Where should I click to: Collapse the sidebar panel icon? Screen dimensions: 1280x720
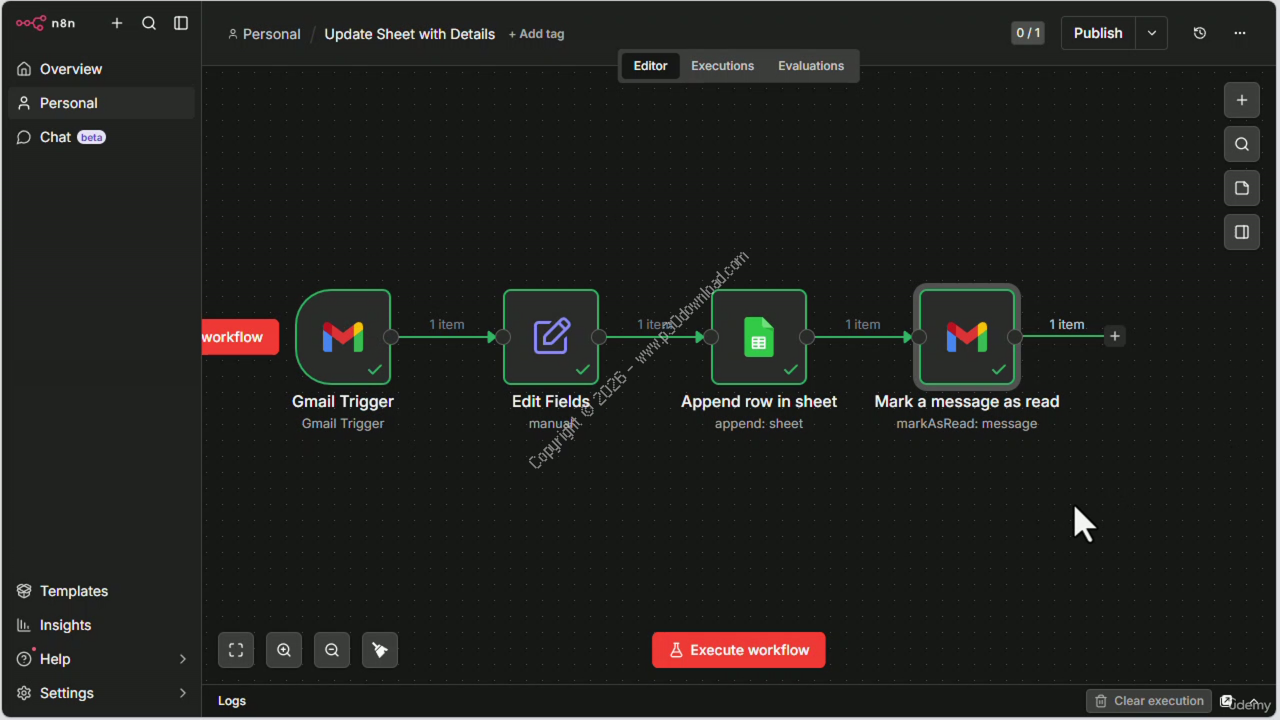tap(181, 23)
